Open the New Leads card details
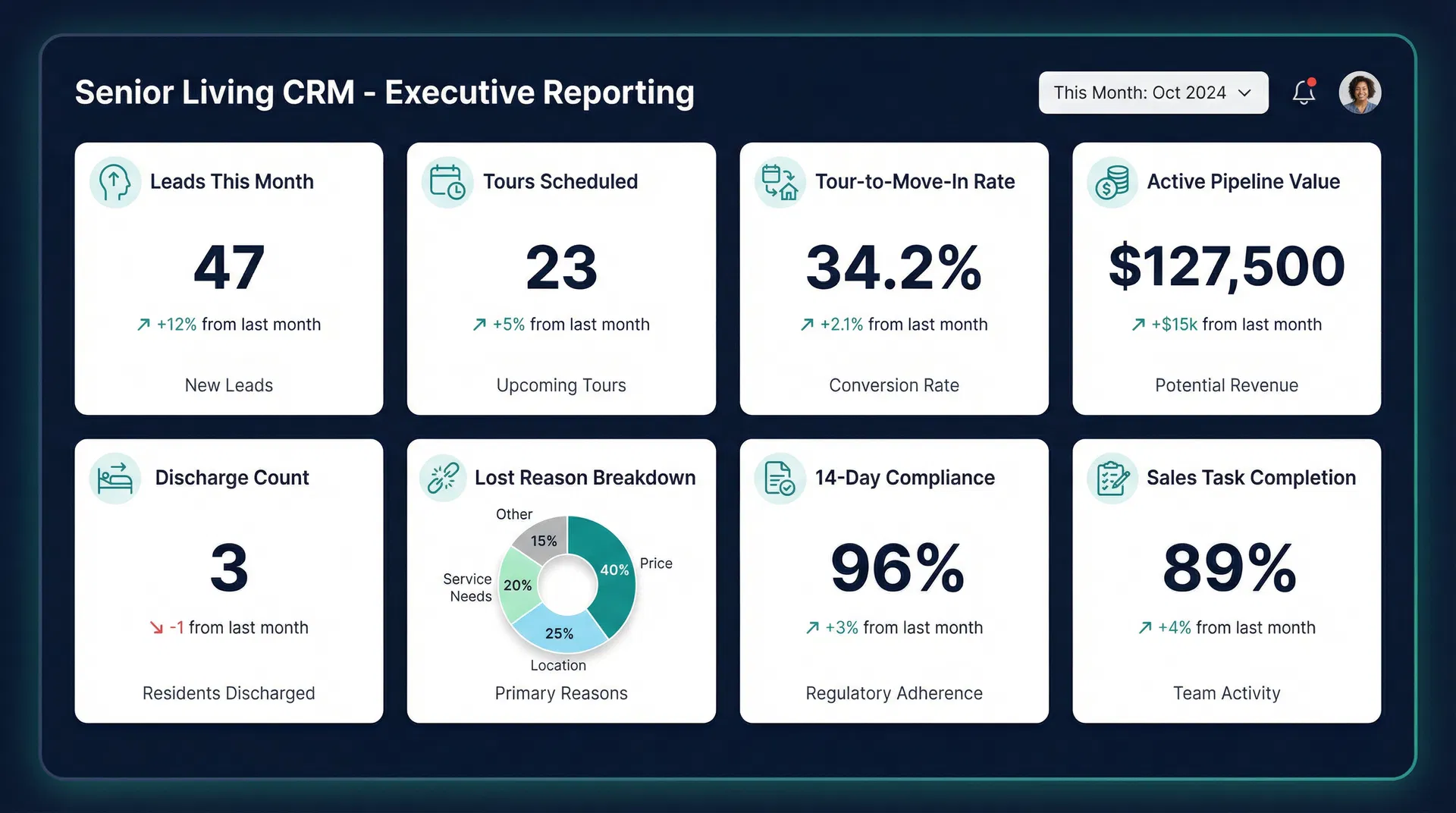 [x=229, y=385]
